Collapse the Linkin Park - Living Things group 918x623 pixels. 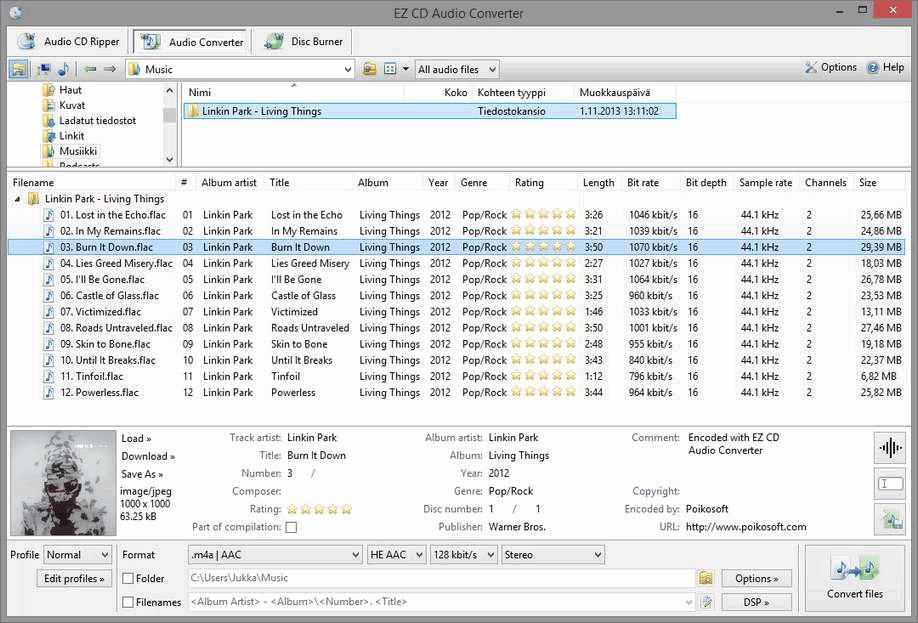(x=18, y=199)
